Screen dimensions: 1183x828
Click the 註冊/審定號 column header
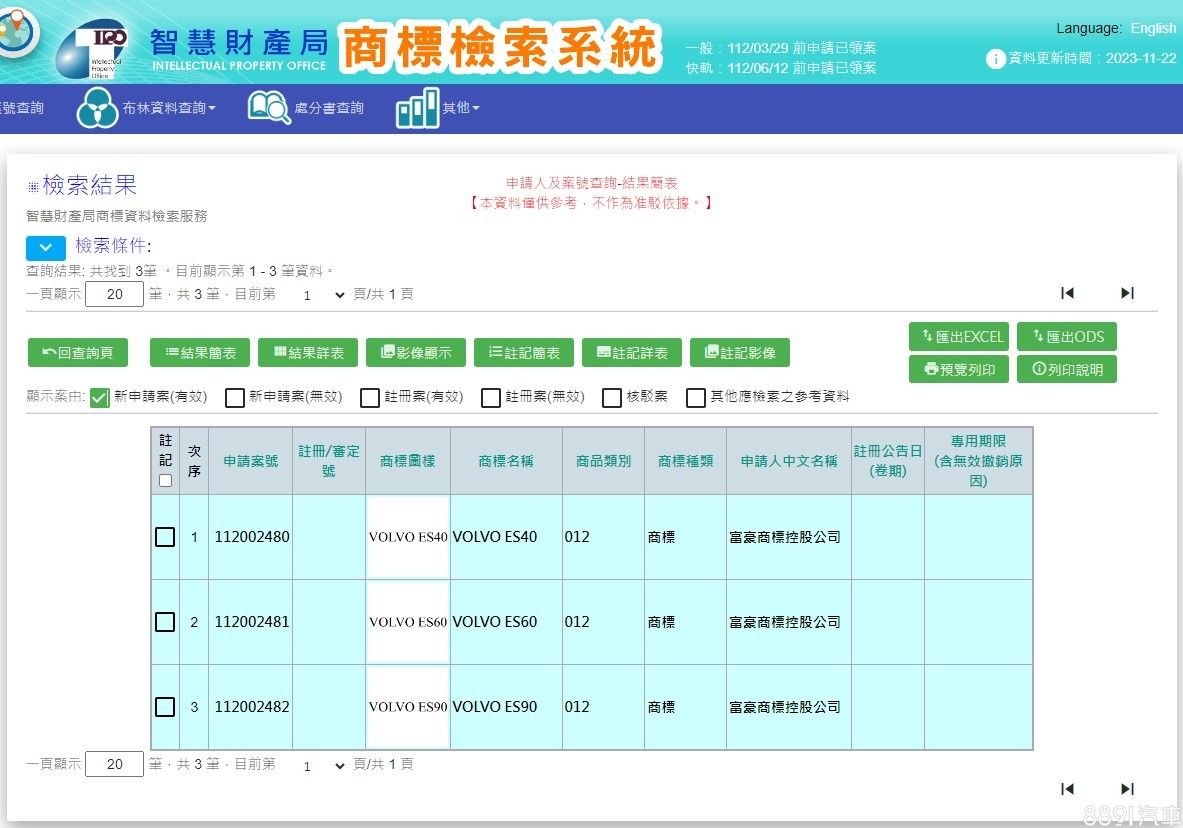[x=329, y=461]
